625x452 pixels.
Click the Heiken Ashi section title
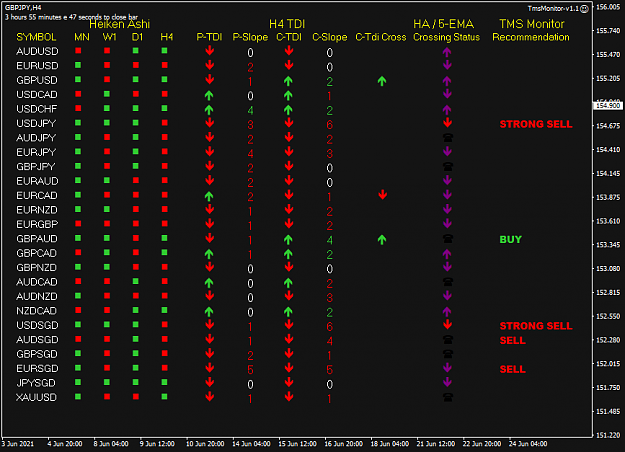click(x=120, y=24)
